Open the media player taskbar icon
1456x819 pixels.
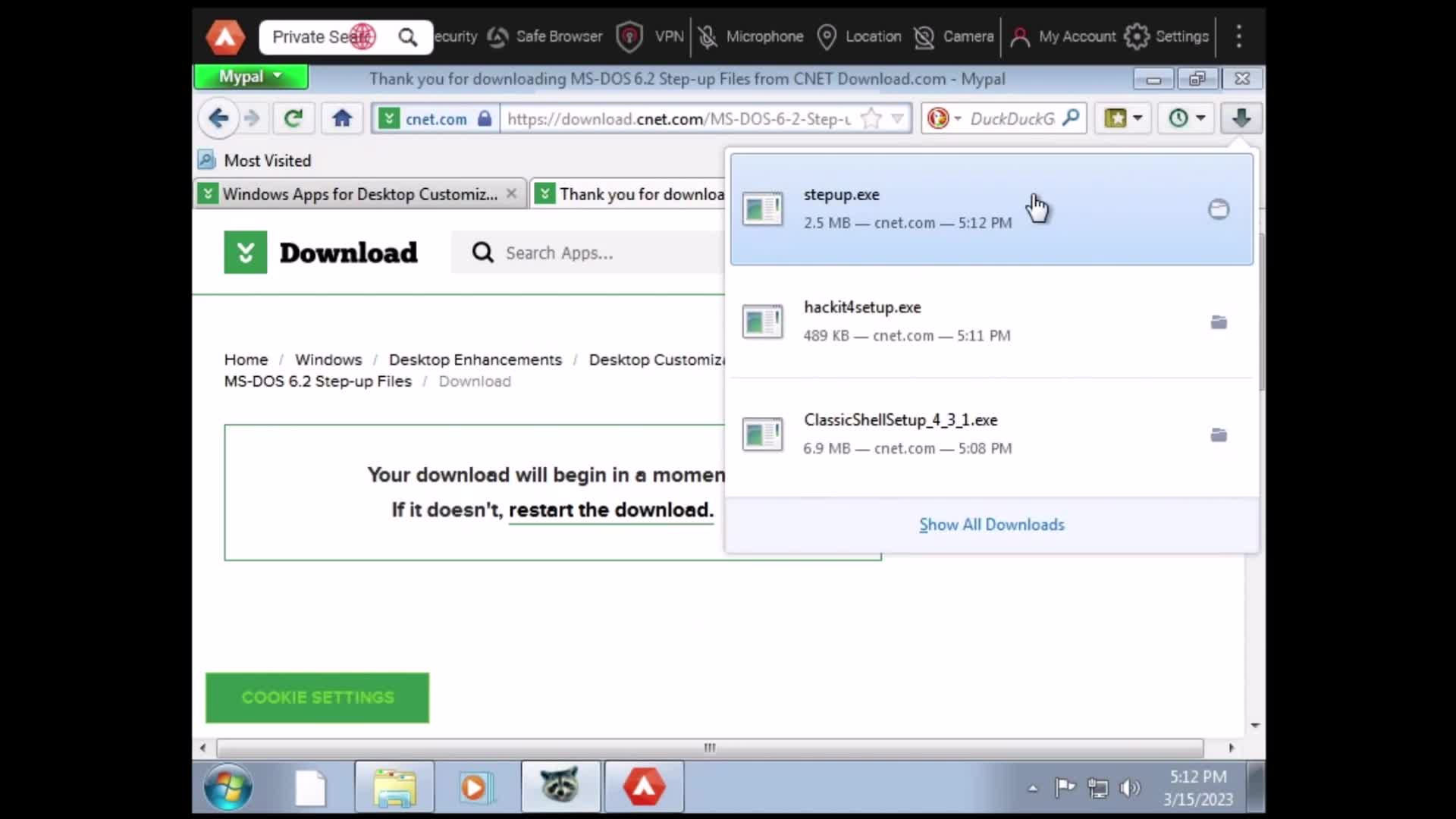[477, 788]
